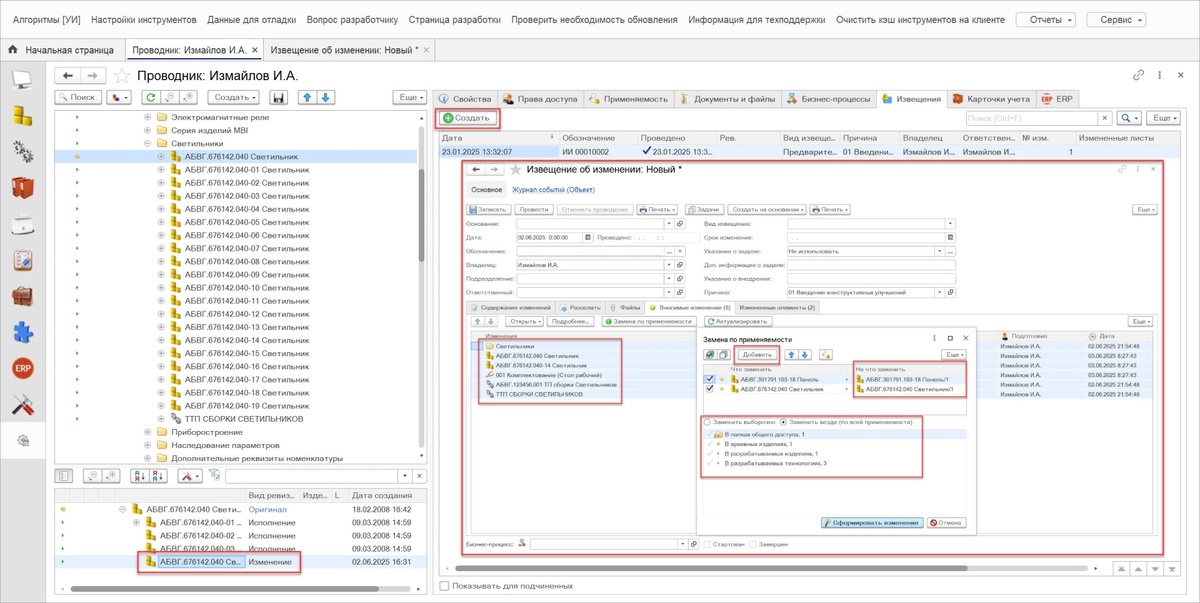
Task: Tick the Стартован checkbox
Action: pos(708,545)
